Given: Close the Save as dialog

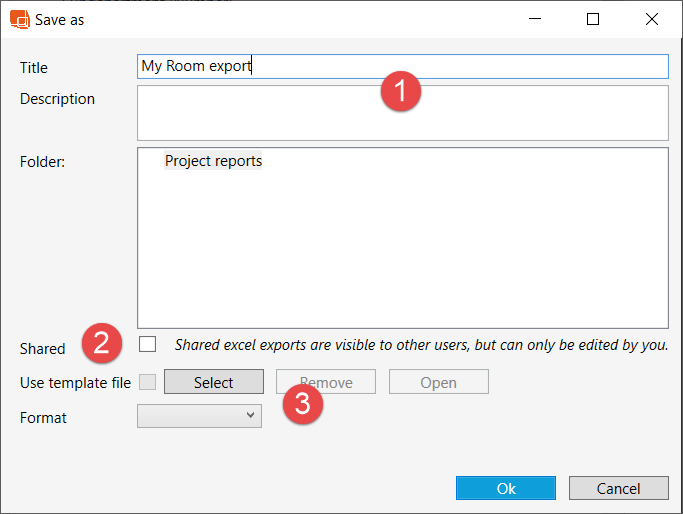Looking at the screenshot, I should tap(652, 19).
